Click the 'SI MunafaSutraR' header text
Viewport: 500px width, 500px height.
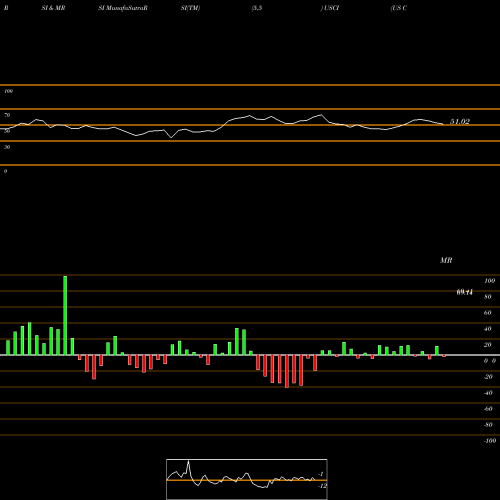123,8
